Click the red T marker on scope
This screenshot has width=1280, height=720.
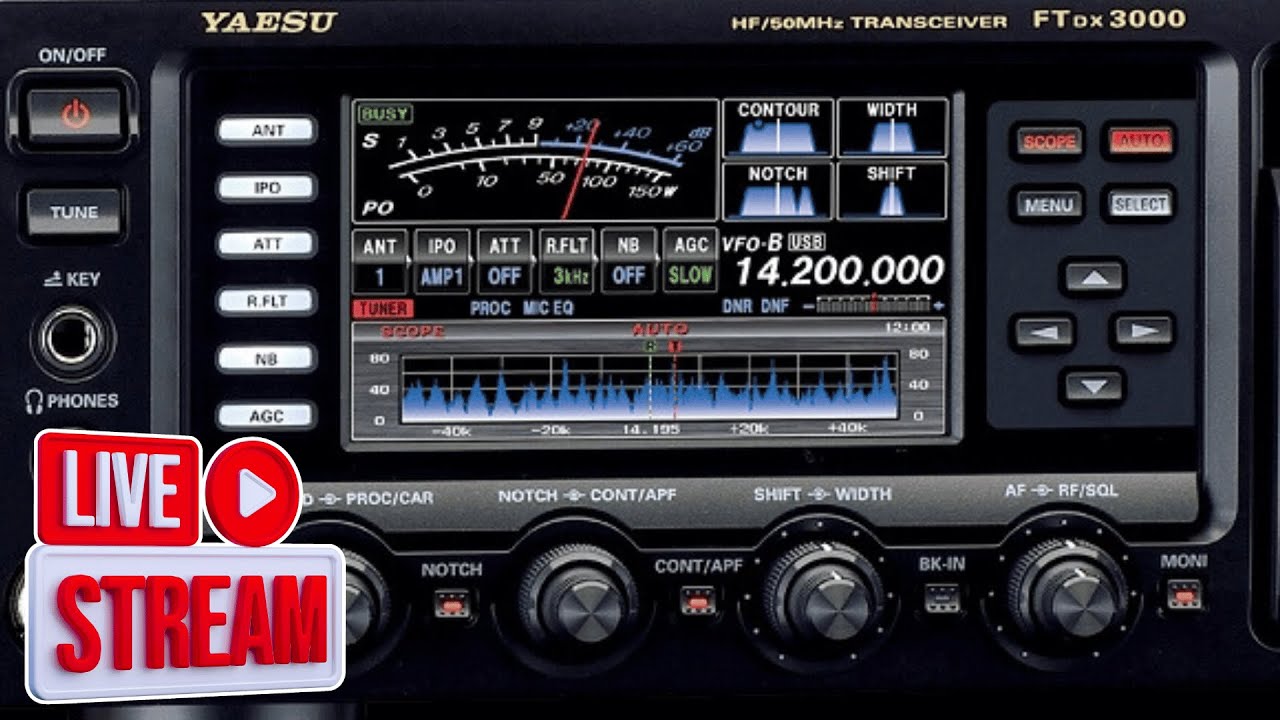(675, 347)
